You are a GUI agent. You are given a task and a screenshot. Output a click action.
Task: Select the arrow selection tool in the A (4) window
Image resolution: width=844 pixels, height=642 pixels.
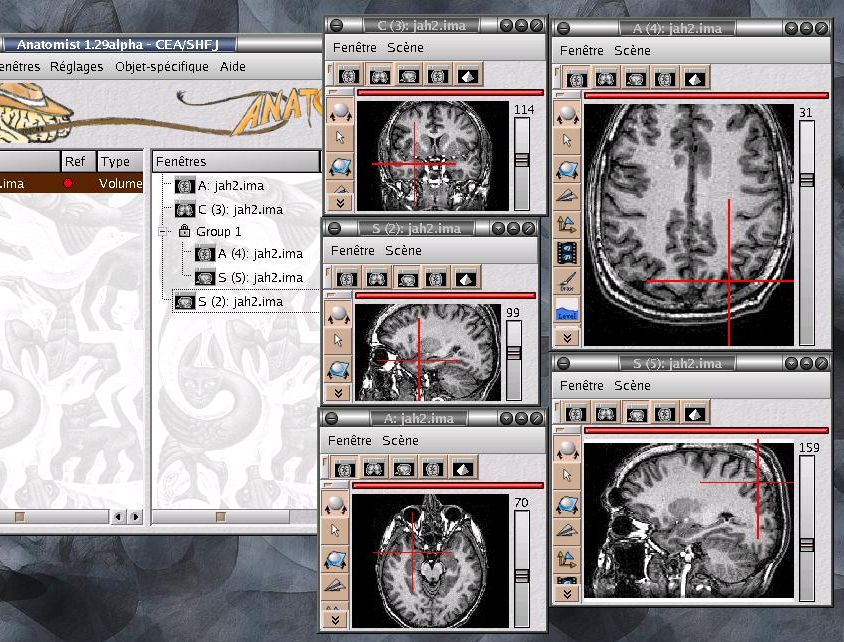[x=568, y=140]
